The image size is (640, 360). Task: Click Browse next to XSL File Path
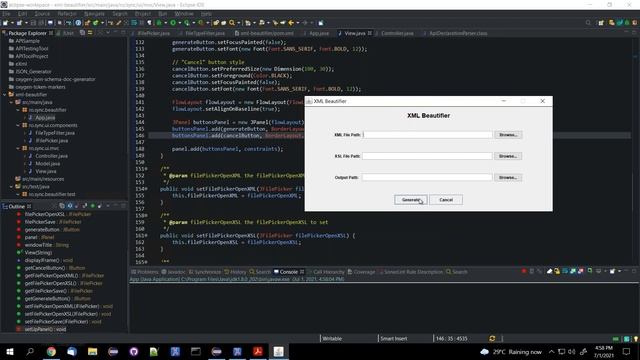[x=508, y=156]
